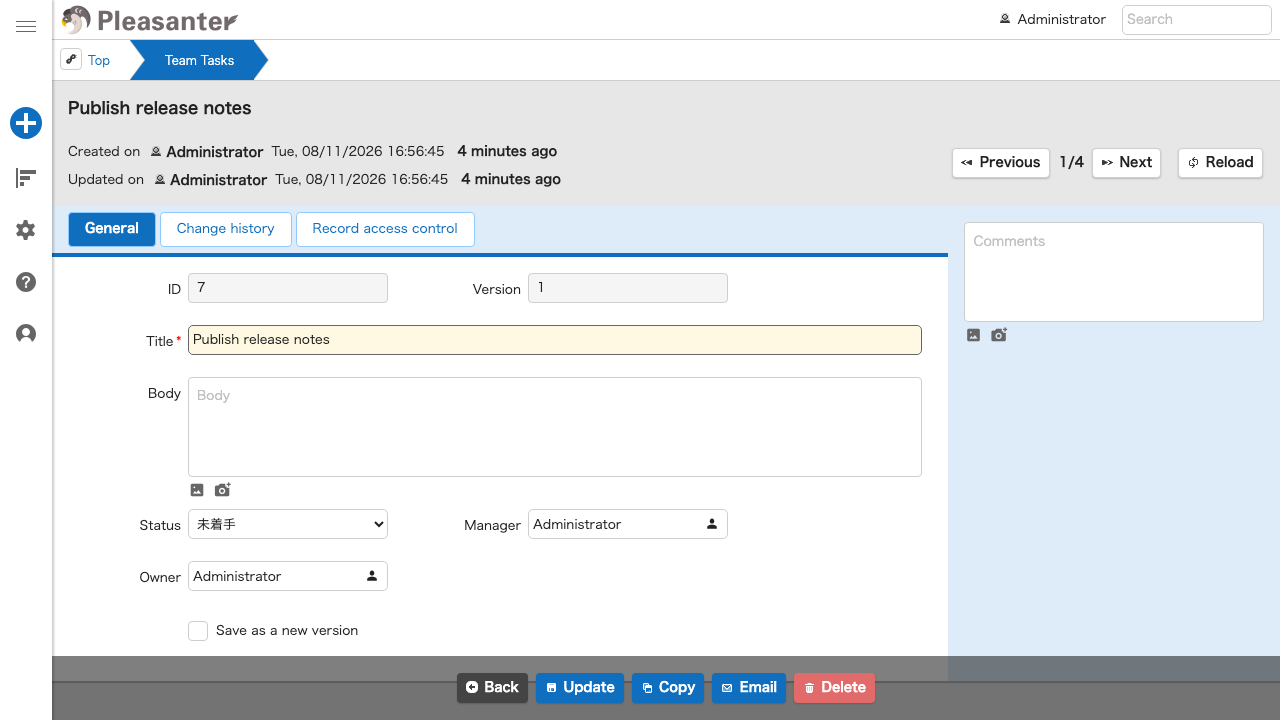This screenshot has width=1280, height=720.
Task: Open the help question mark icon
Action: point(26,282)
